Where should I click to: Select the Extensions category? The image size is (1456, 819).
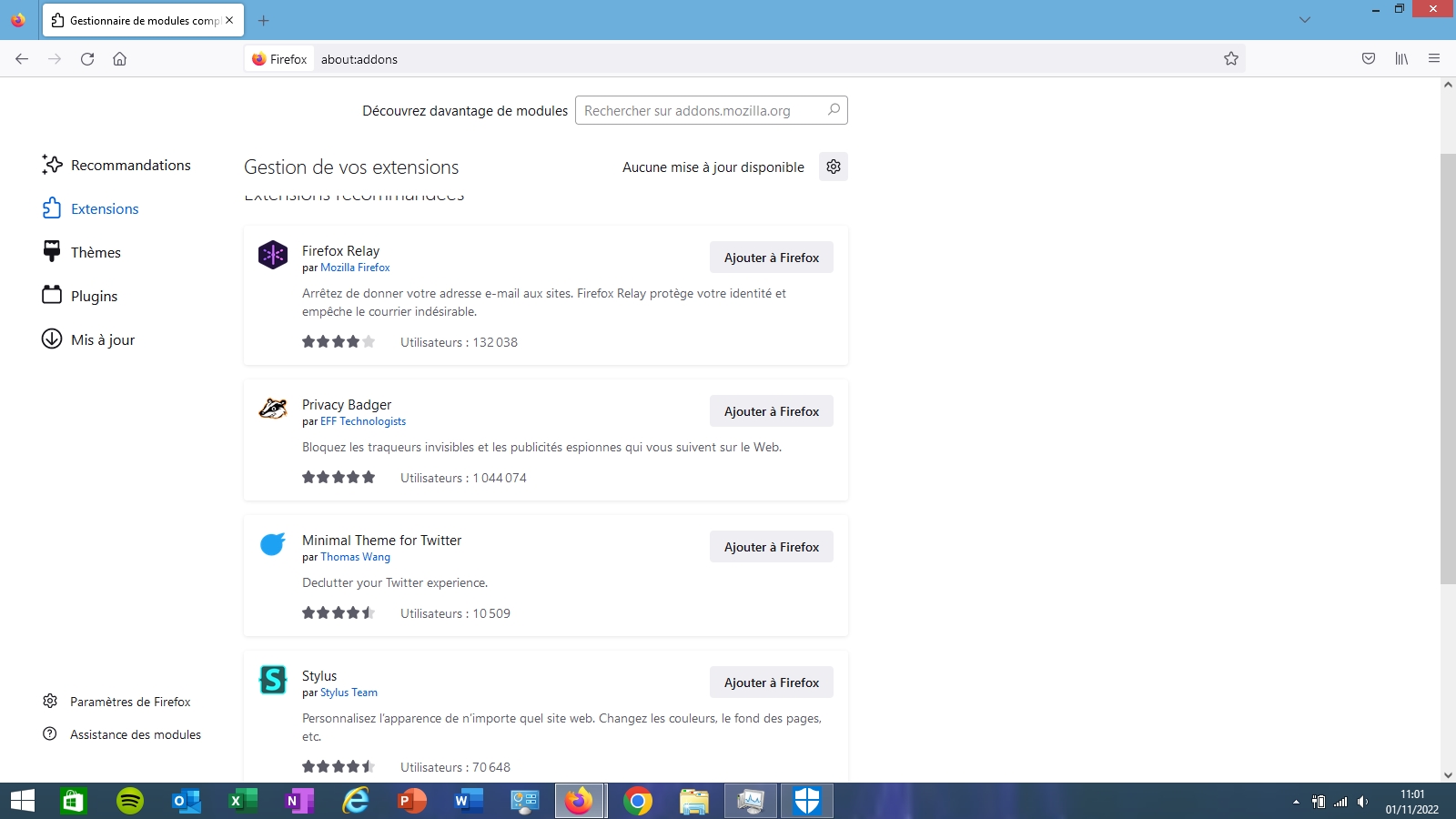tap(91, 208)
